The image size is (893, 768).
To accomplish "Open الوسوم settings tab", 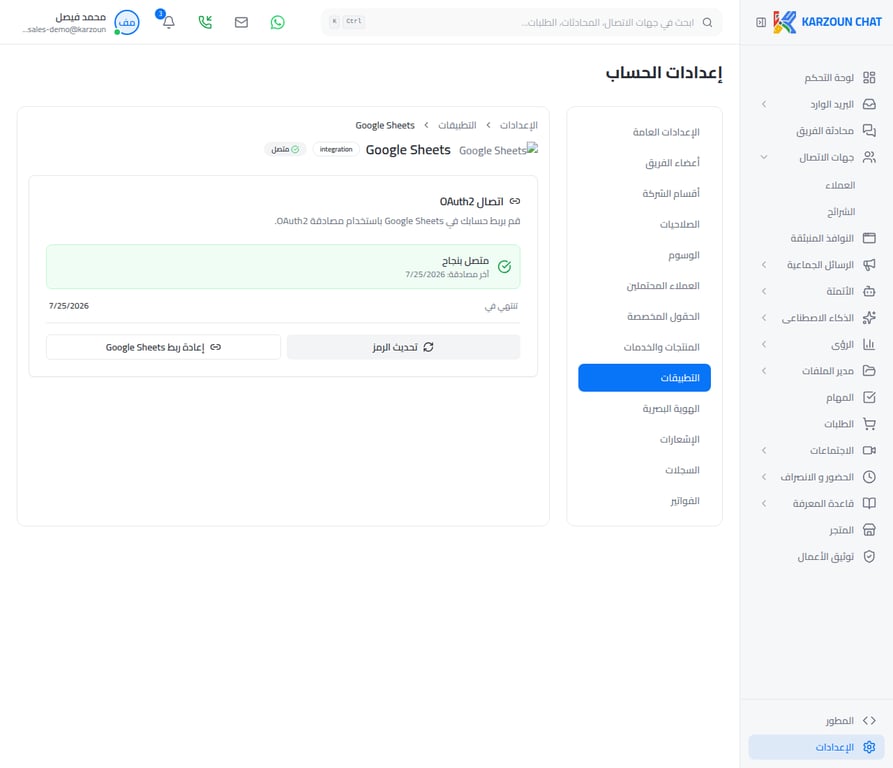I will click(x=644, y=255).
